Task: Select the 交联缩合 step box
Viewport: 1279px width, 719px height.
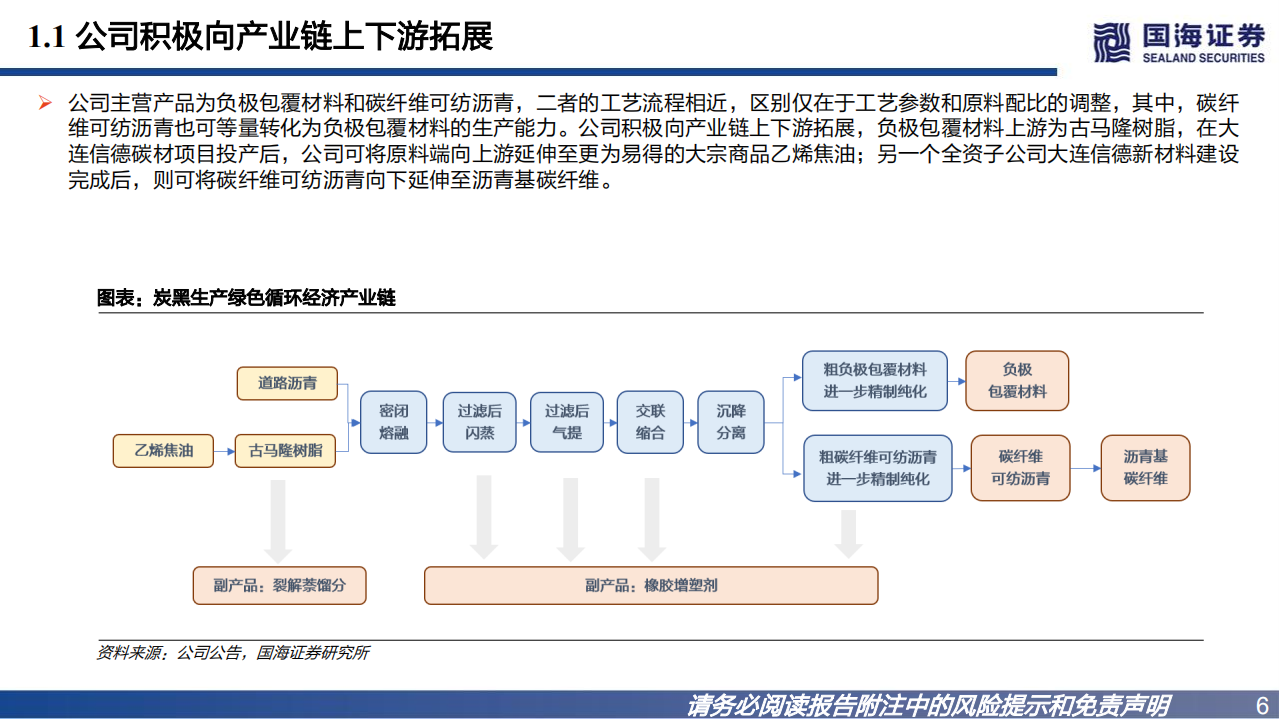Action: (x=649, y=421)
